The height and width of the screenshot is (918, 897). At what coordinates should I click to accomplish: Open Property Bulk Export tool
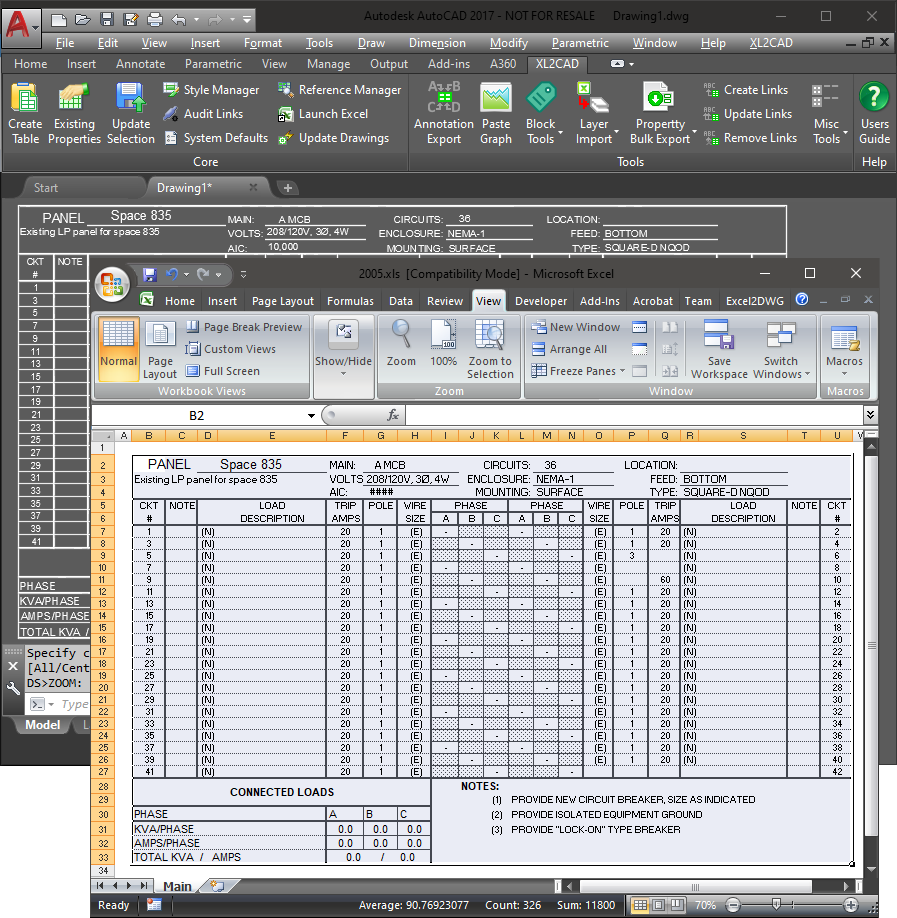coord(659,100)
